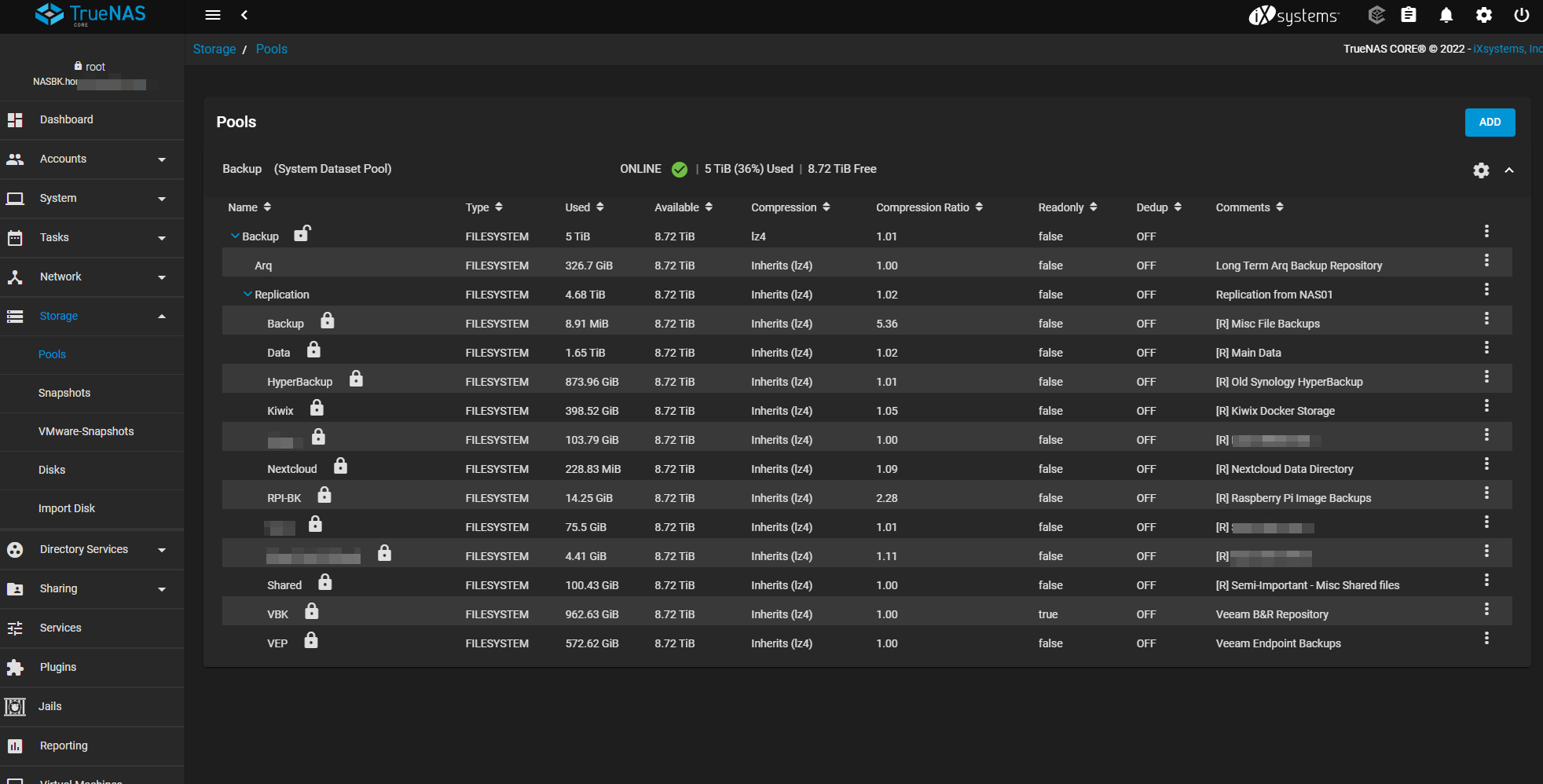Open the Jails page
The image size is (1543, 784).
(x=92, y=707)
